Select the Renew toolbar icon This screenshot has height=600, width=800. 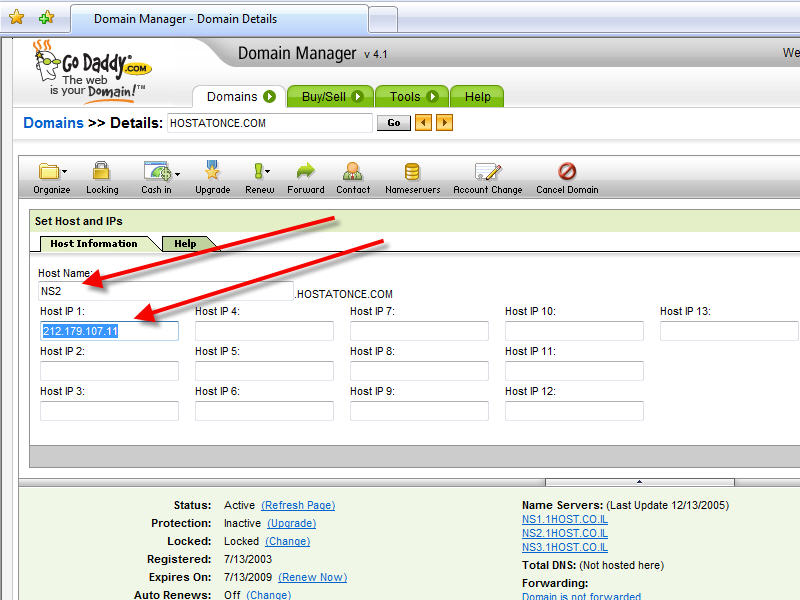[259, 172]
